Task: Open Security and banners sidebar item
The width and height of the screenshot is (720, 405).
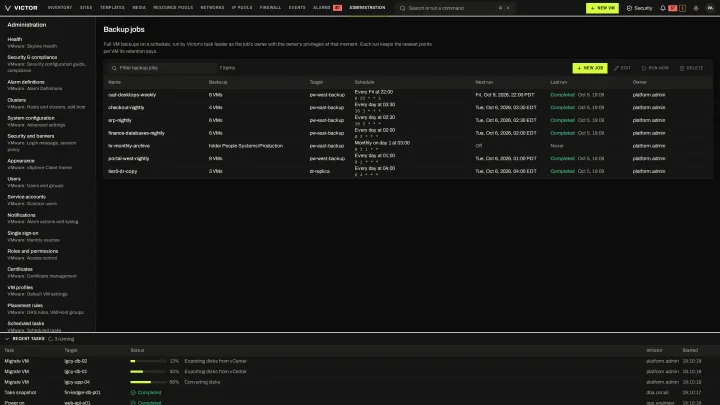Action: pos(47,143)
